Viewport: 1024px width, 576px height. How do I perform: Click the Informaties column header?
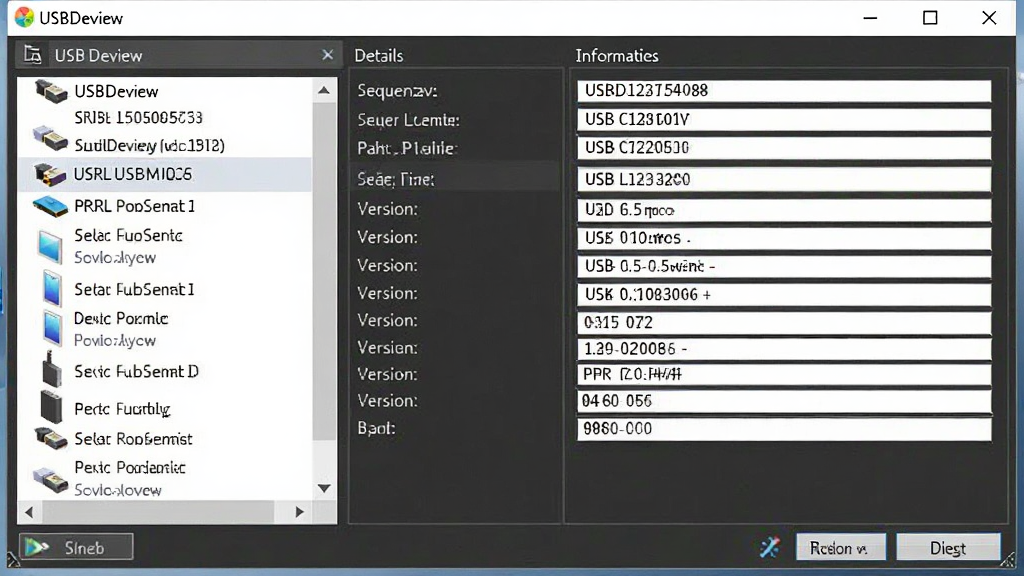pyautogui.click(x=616, y=56)
